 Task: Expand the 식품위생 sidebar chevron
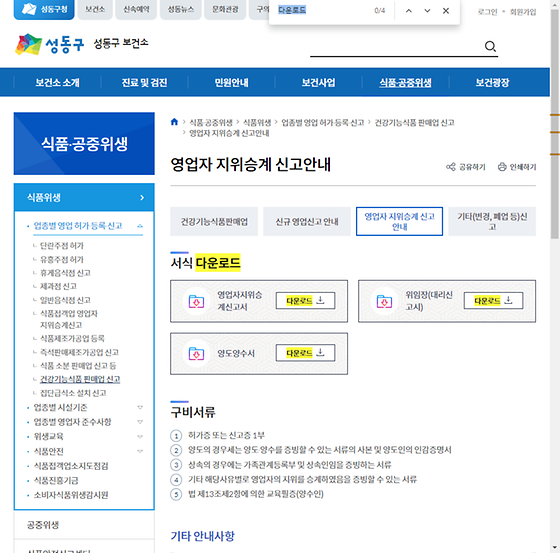[x=142, y=197]
